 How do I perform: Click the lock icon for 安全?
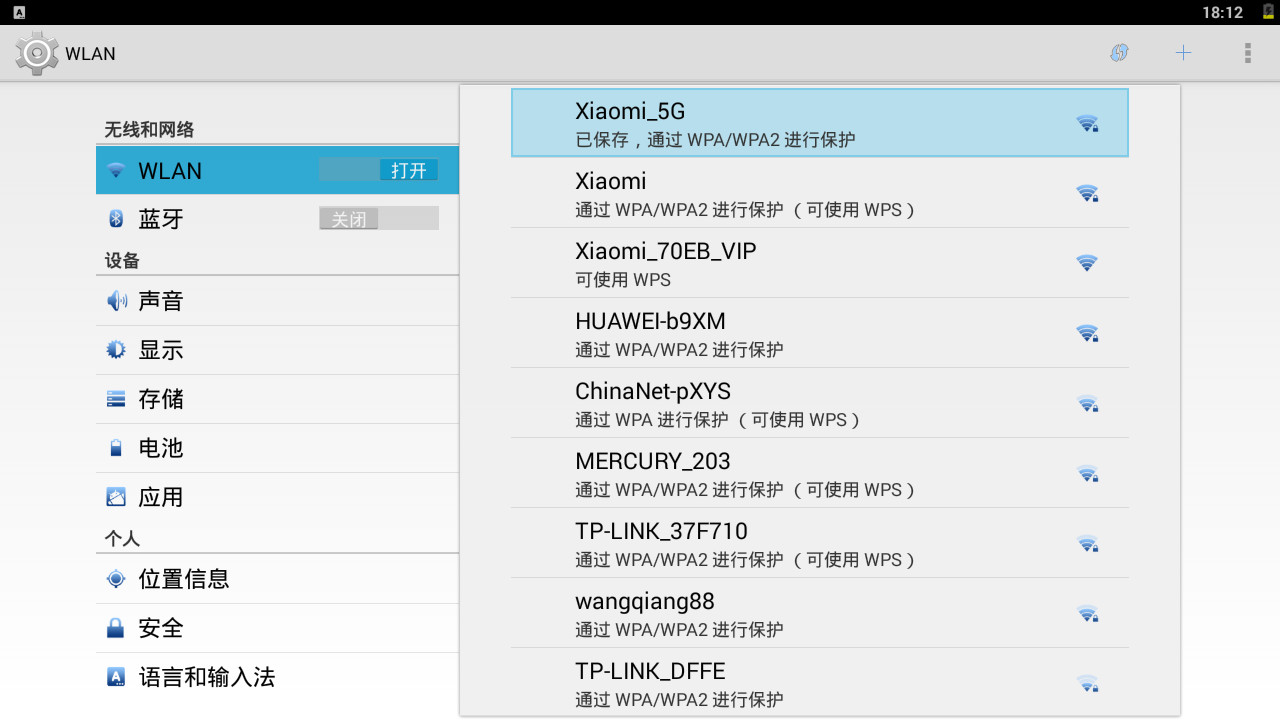click(x=116, y=628)
